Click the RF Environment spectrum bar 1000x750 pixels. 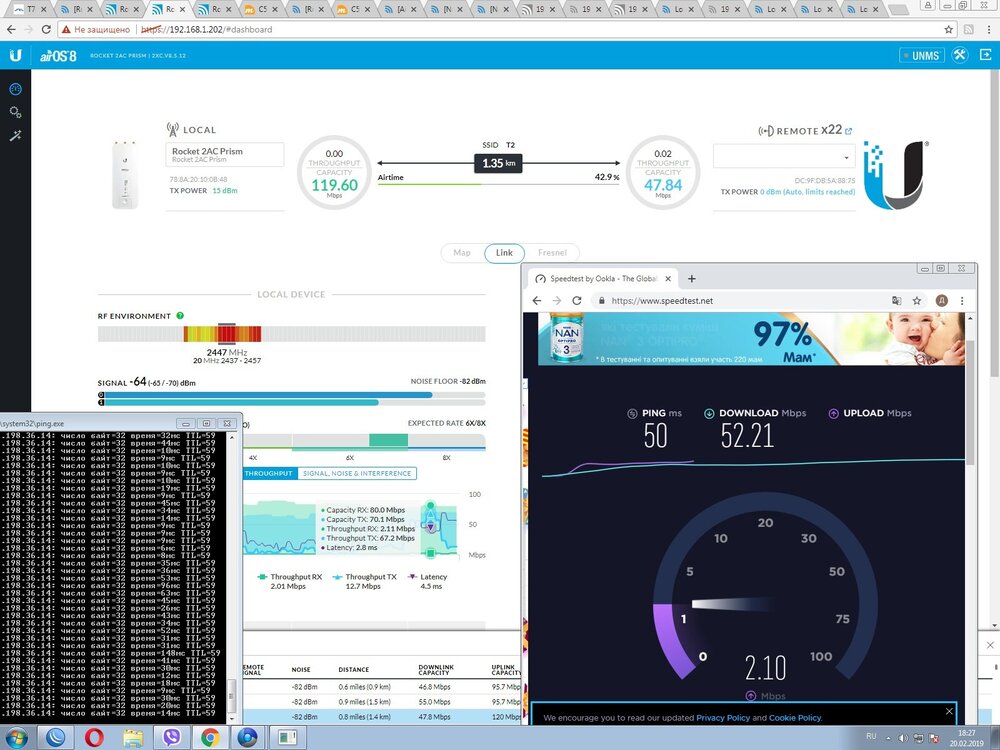click(180, 334)
